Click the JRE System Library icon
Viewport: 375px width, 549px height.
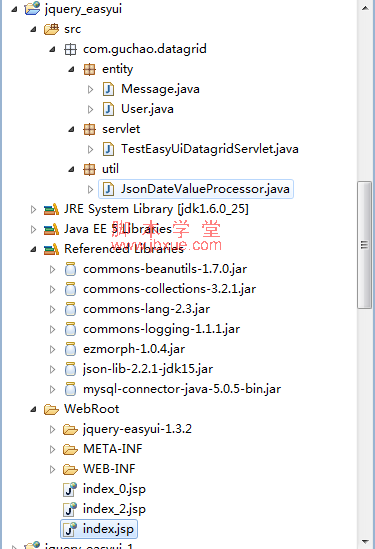[51, 209]
